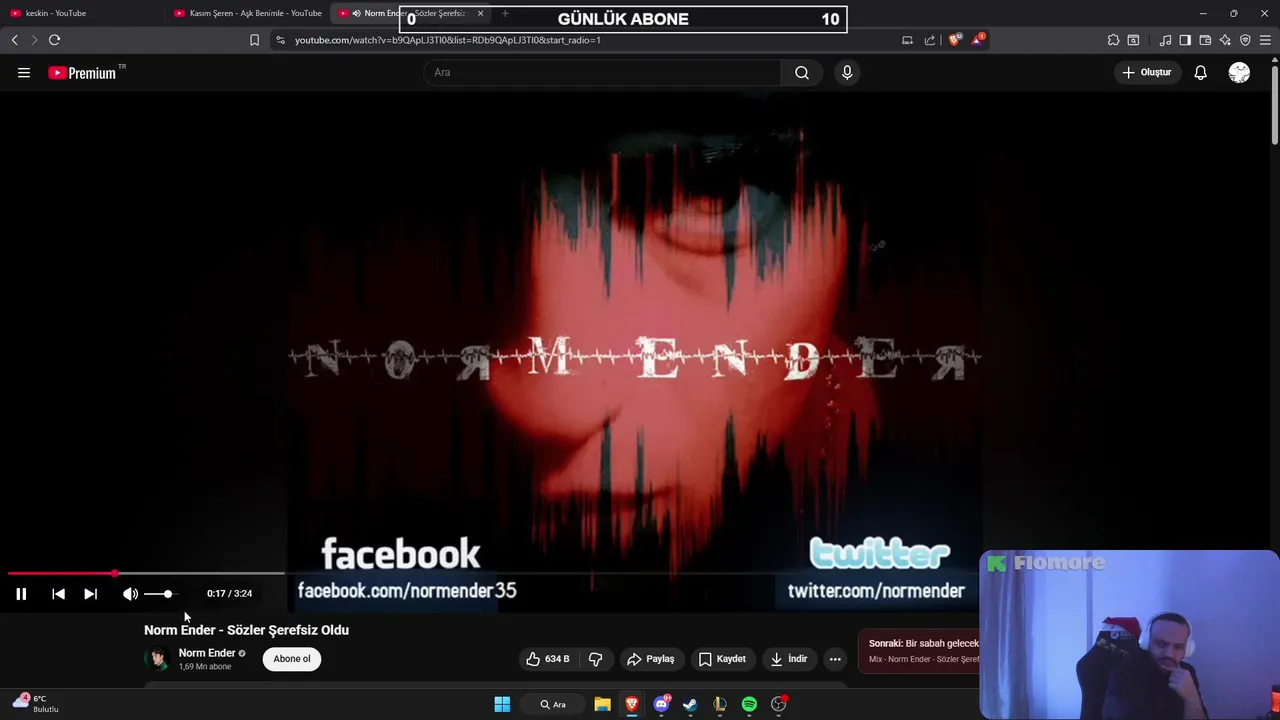Open Spotify from the taskbar

(x=749, y=704)
